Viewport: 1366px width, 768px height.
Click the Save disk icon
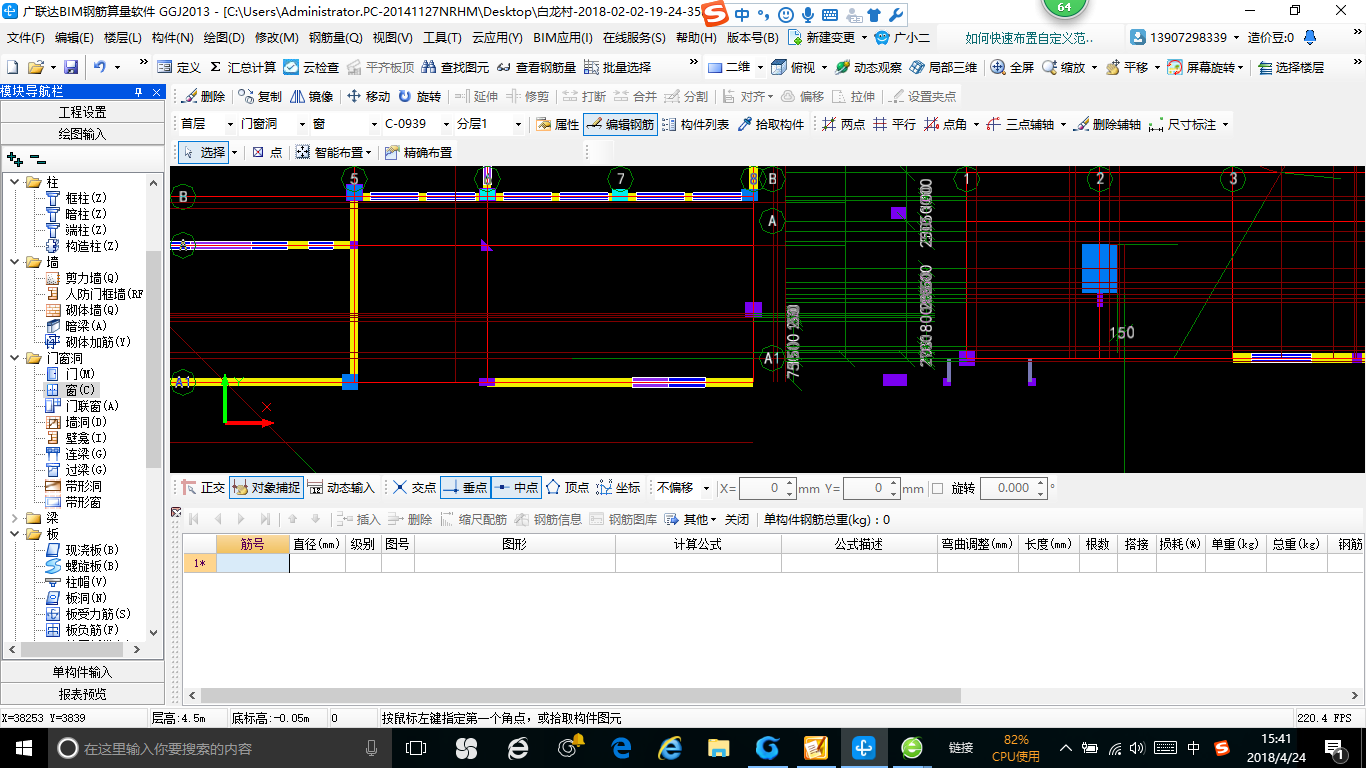[71, 67]
